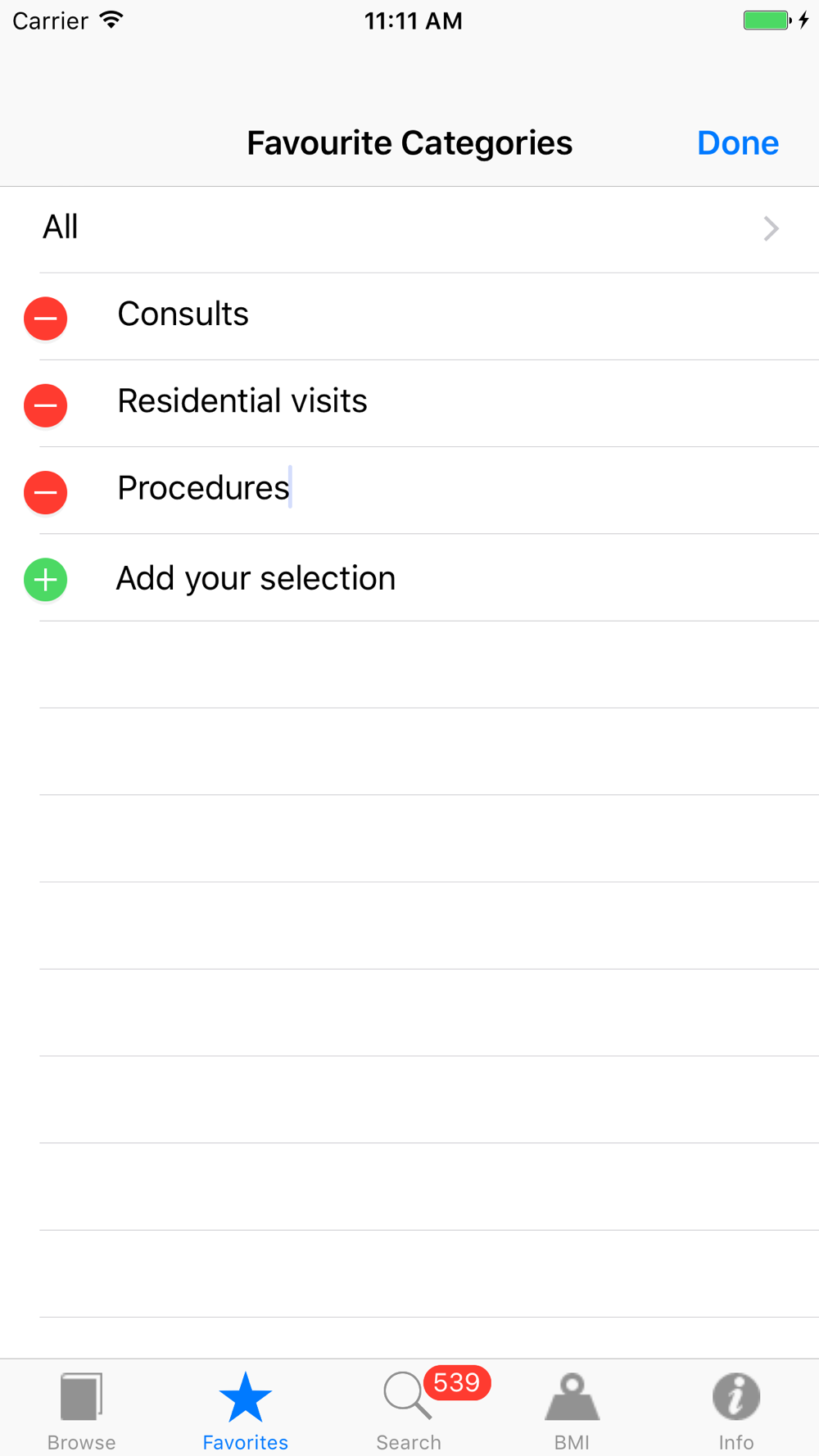Tap the Wi-Fi status icon
The image size is (819, 1456).
[x=111, y=20]
